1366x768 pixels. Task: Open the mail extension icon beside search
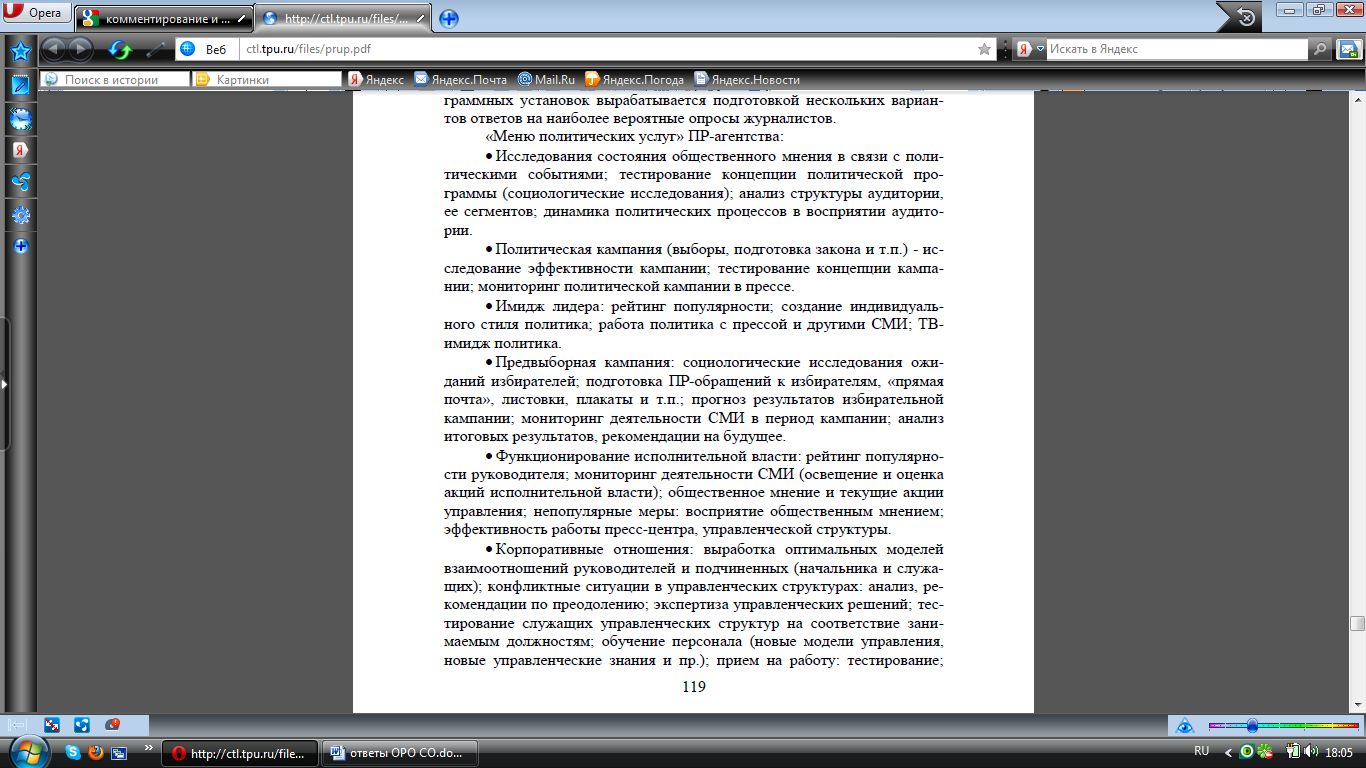pos(1349,48)
